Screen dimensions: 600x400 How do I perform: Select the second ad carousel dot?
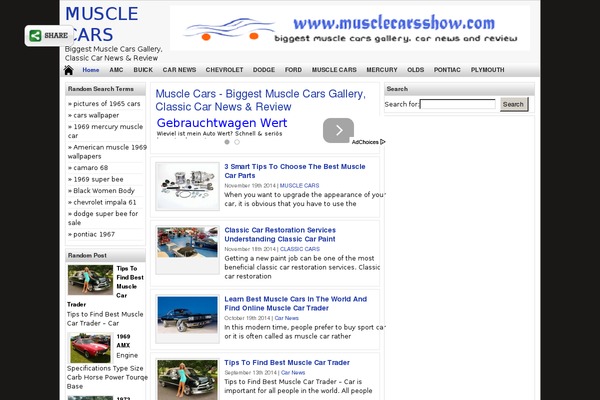pos(237,142)
